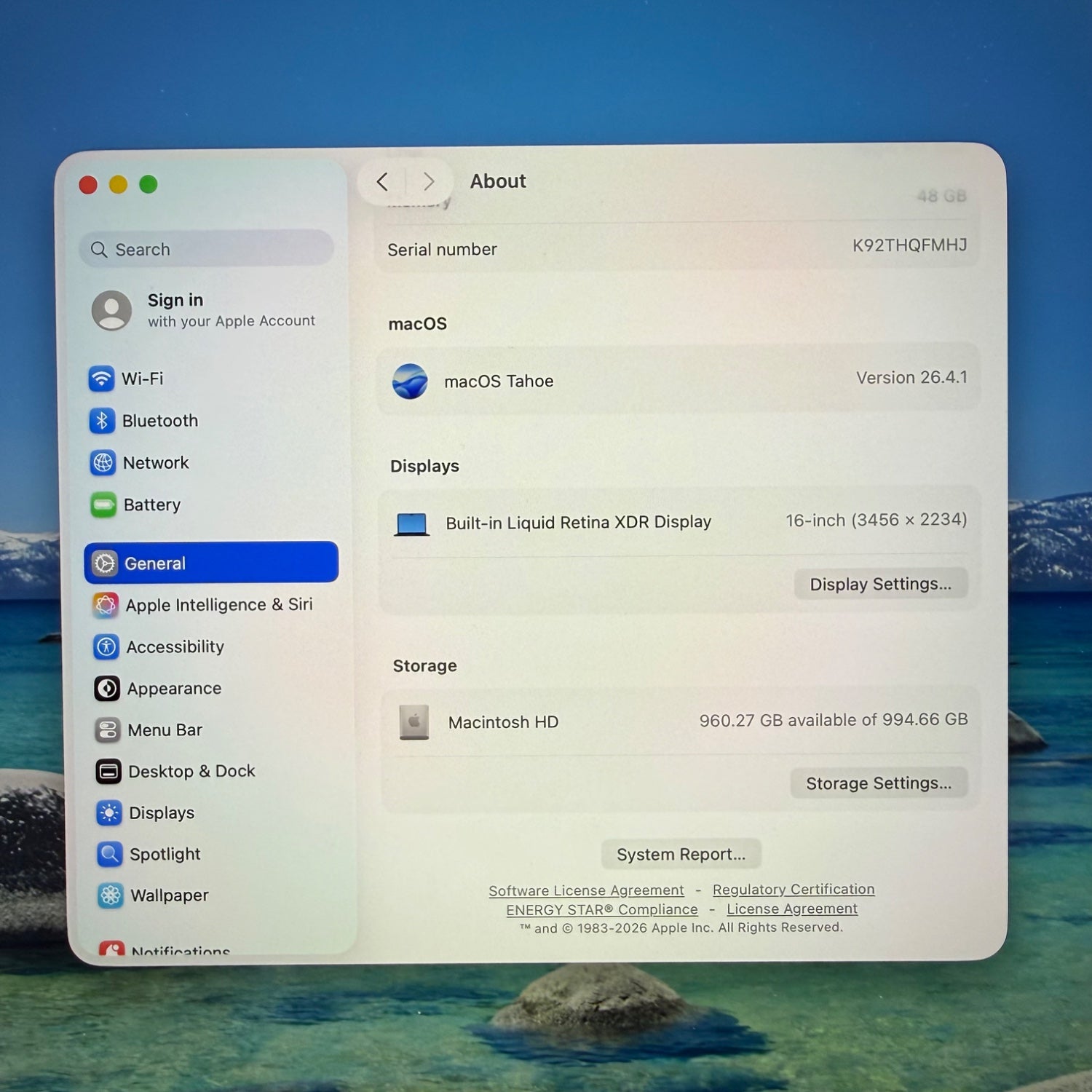Click the green Battery icon

[x=103, y=505]
